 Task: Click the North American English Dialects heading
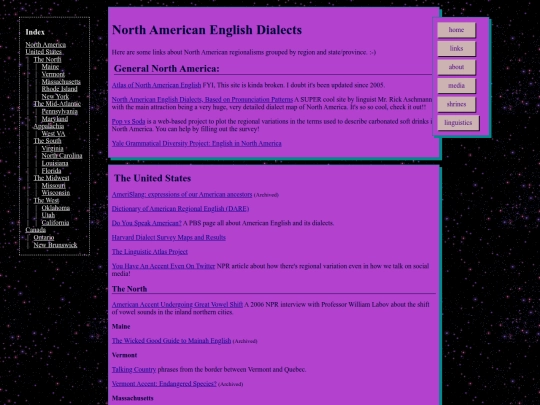207,30
